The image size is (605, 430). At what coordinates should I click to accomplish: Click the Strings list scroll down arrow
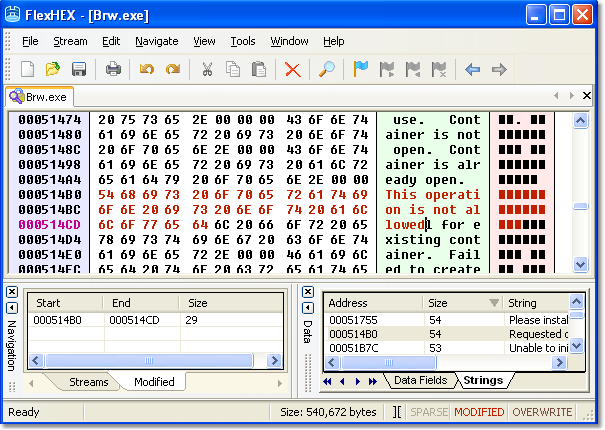click(576, 345)
